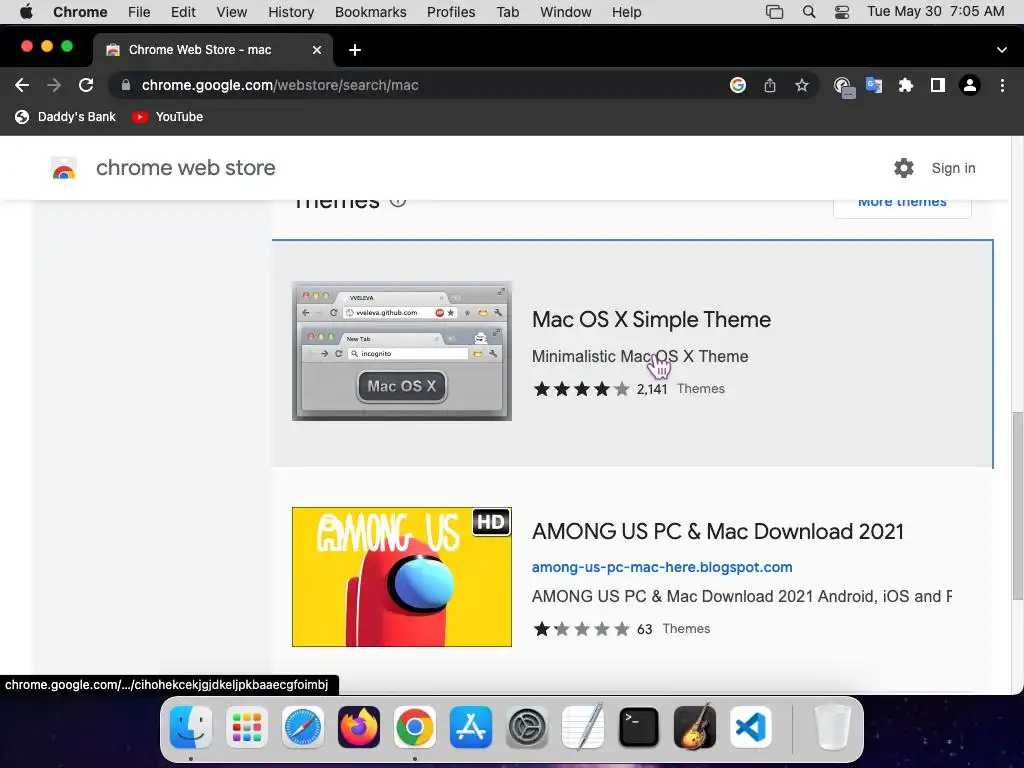Open the View menu
The image size is (1024, 768).
232,12
